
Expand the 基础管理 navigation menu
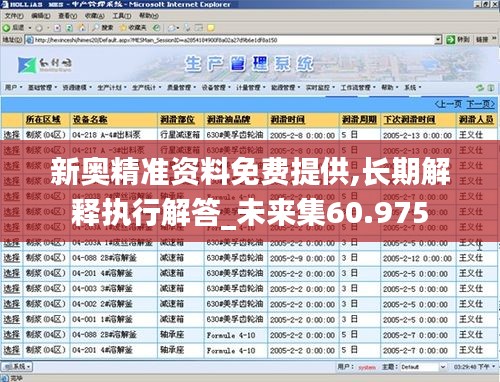(x=42, y=87)
